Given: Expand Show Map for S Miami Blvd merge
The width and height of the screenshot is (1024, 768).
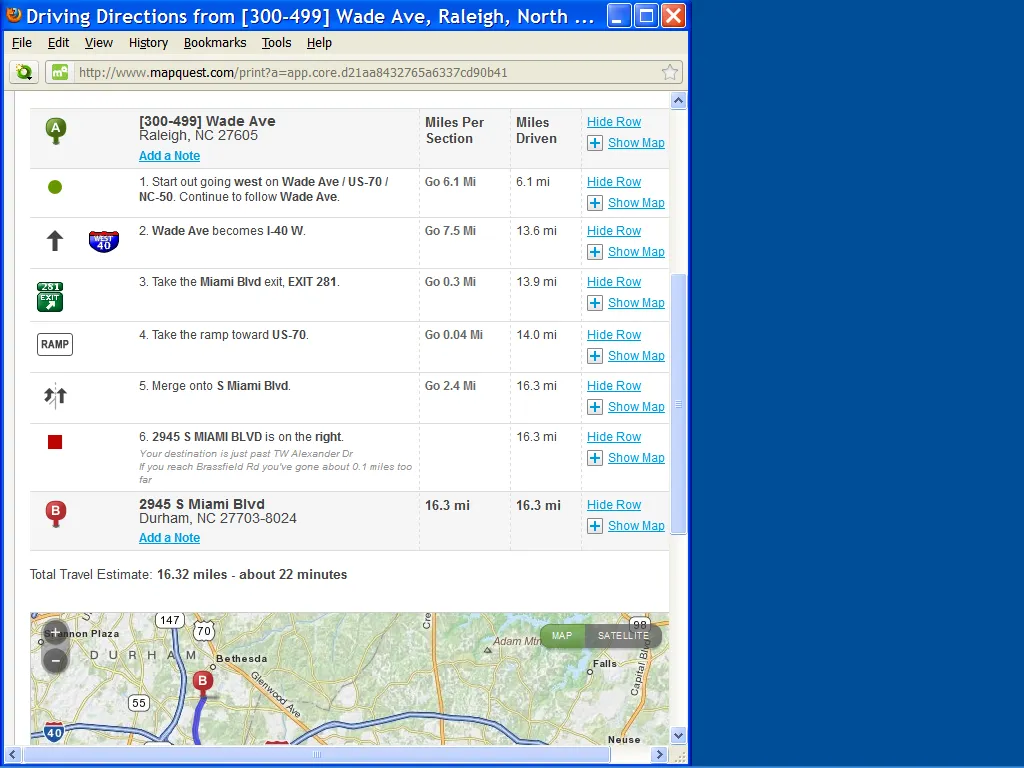Looking at the screenshot, I should click(635, 407).
